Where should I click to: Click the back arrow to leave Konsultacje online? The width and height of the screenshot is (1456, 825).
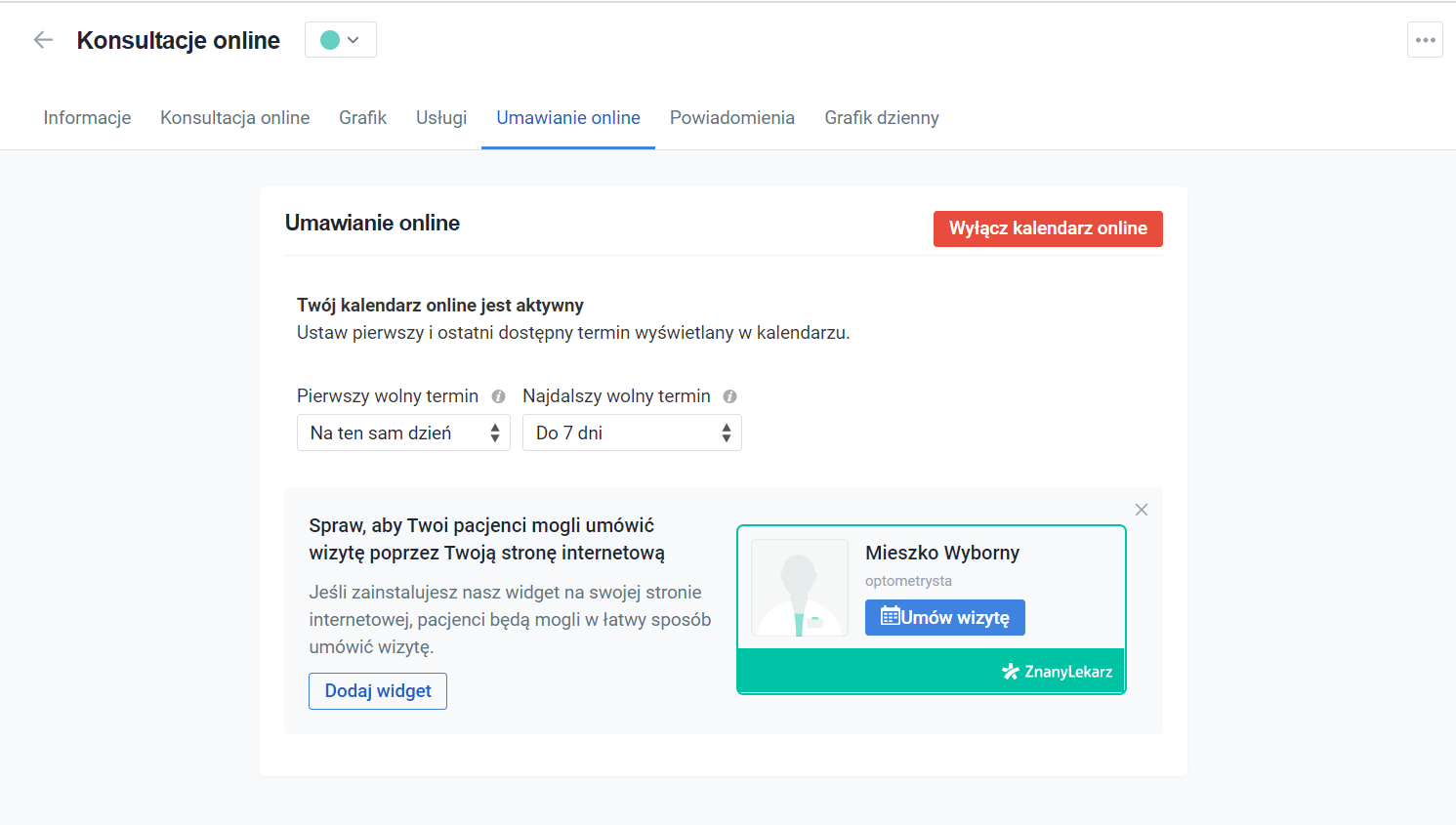tap(43, 39)
